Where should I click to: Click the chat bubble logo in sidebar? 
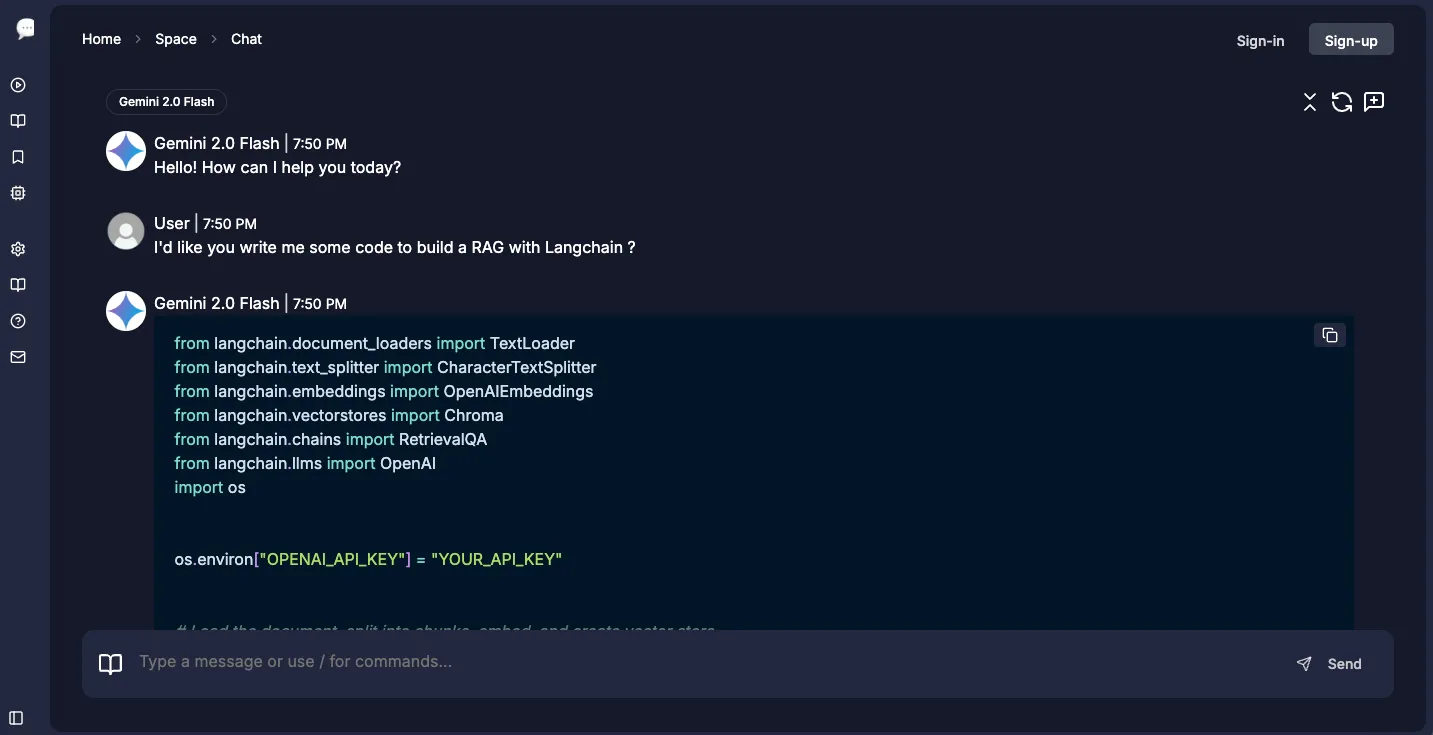pyautogui.click(x=26, y=29)
